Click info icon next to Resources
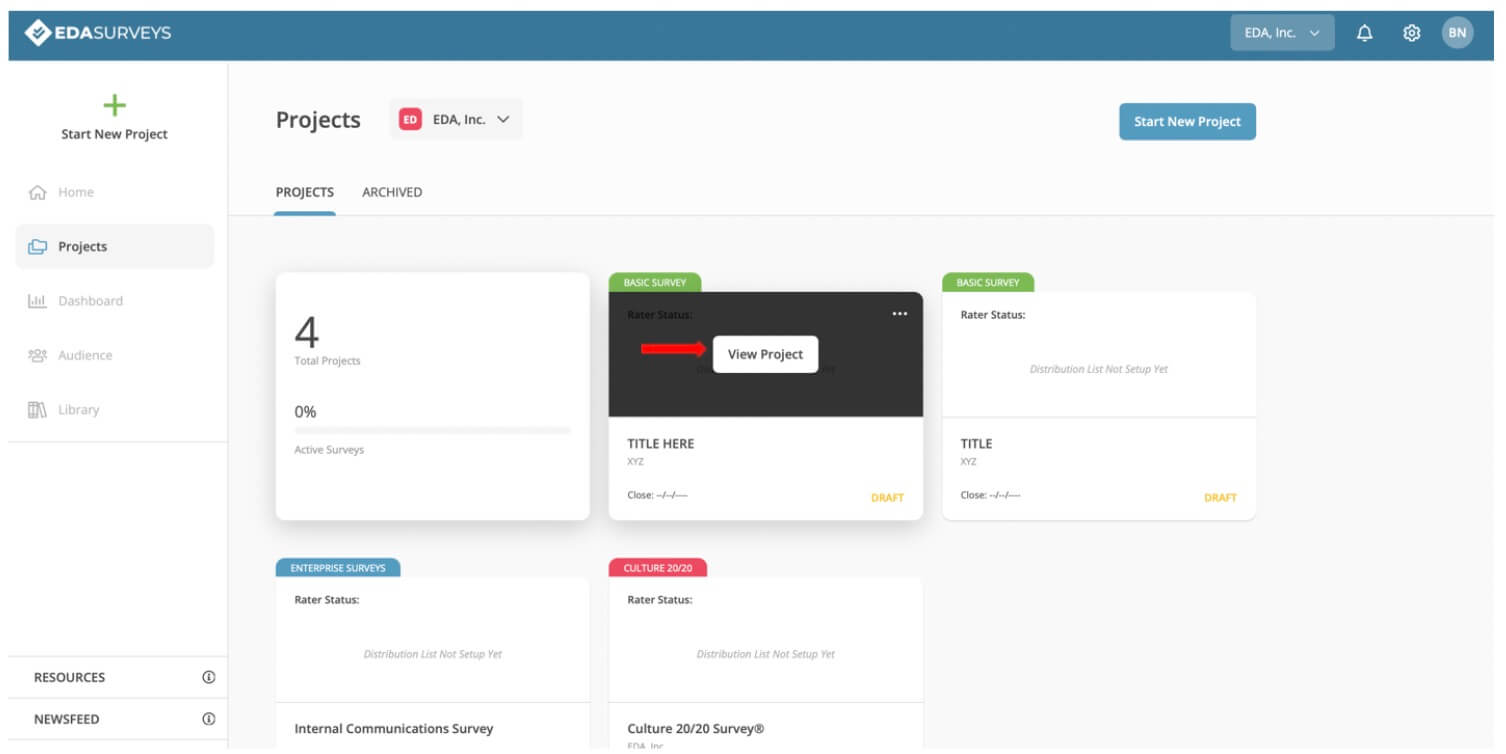This screenshot has width=1506, height=754. (x=209, y=677)
